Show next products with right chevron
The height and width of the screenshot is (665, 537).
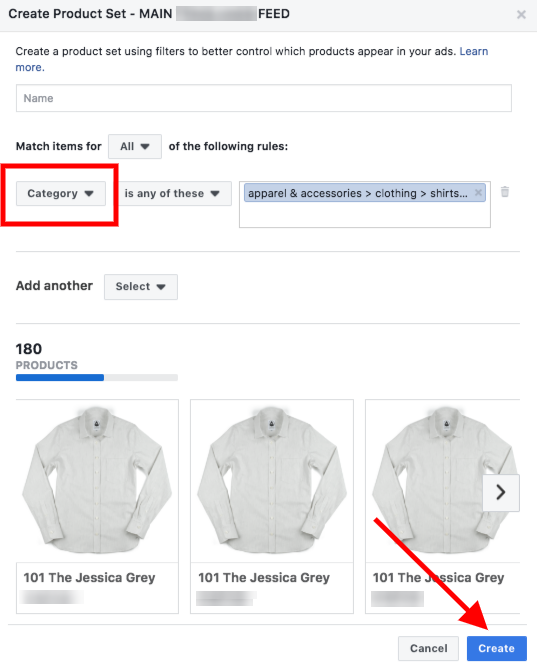click(x=501, y=492)
